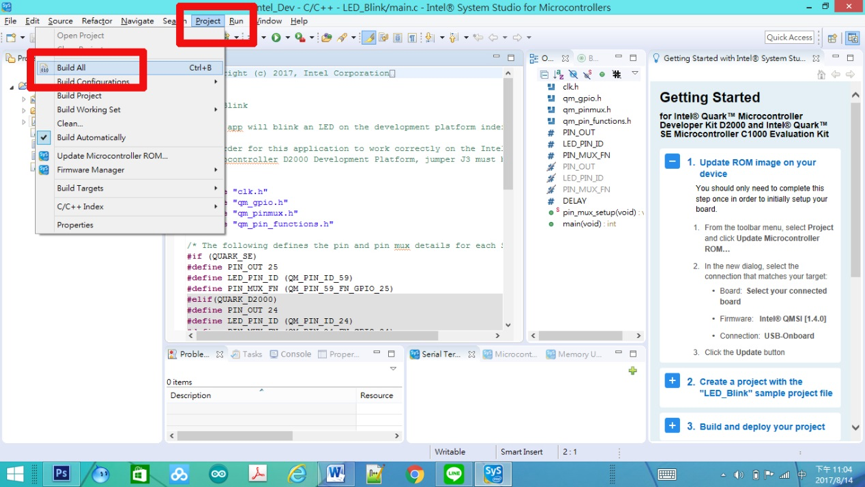The image size is (865, 487).
Task: Click the Description column header
Action: [261, 395]
